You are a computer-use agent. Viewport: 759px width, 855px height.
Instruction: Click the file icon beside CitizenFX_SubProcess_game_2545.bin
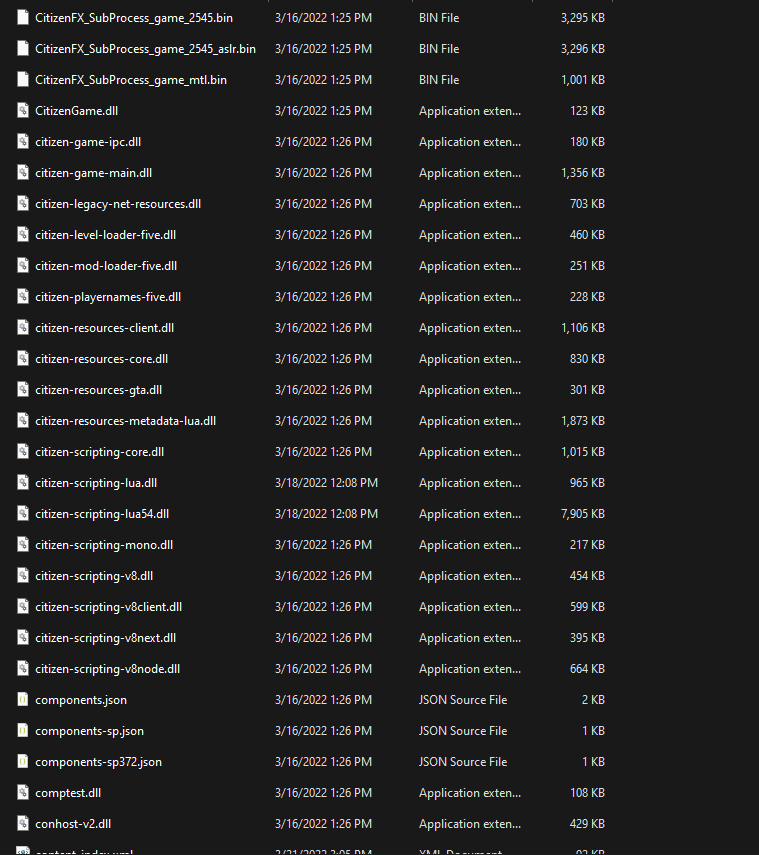[23, 17]
